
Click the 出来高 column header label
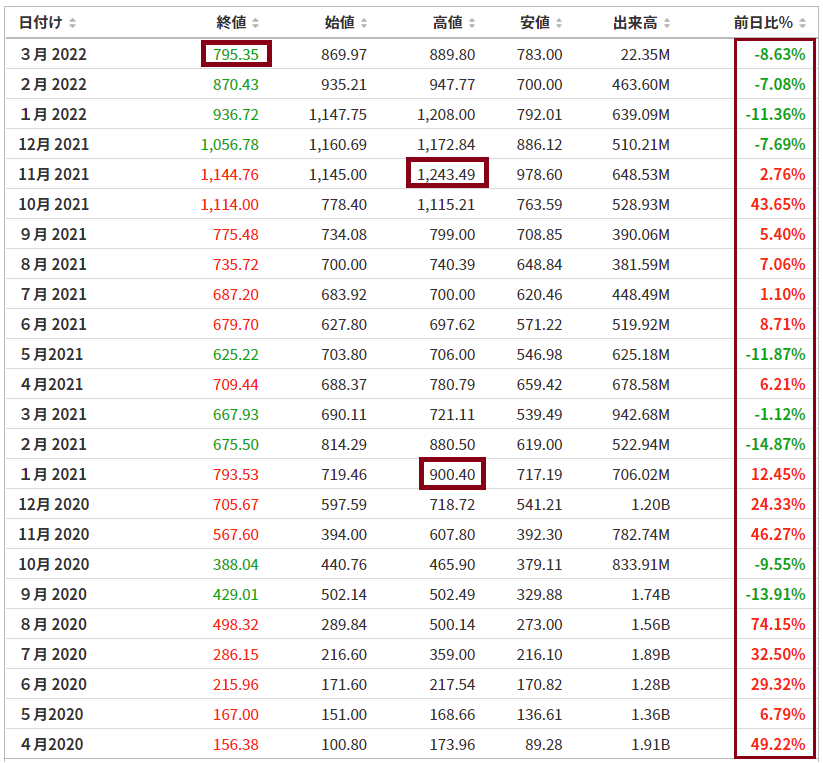coord(635,23)
